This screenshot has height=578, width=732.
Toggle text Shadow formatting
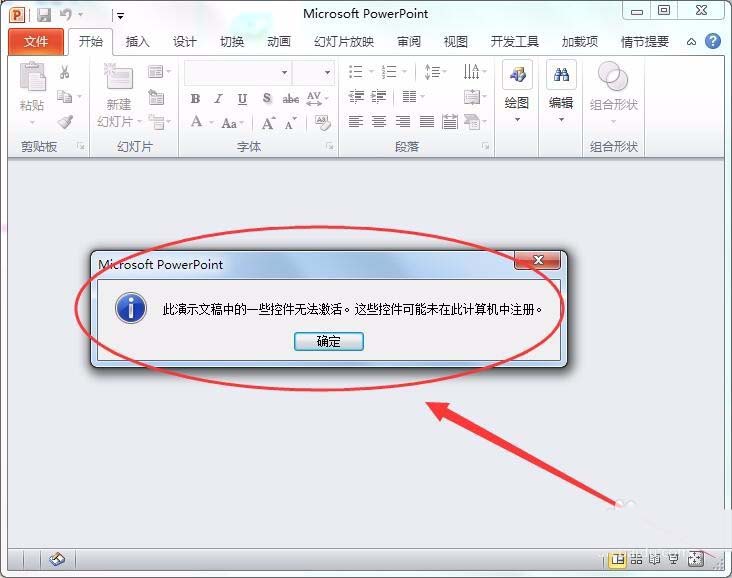coord(267,99)
